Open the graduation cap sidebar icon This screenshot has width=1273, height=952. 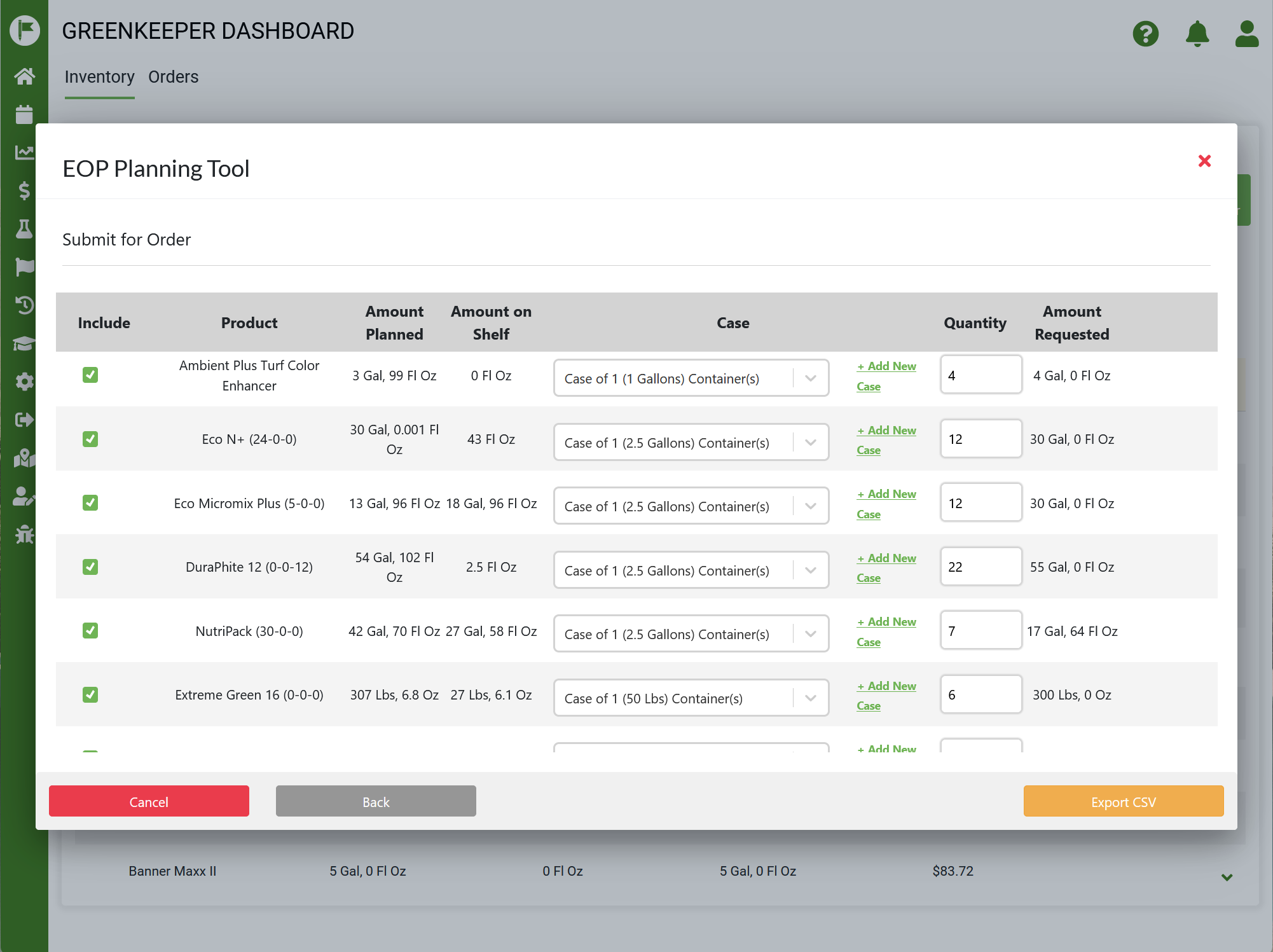[24, 343]
